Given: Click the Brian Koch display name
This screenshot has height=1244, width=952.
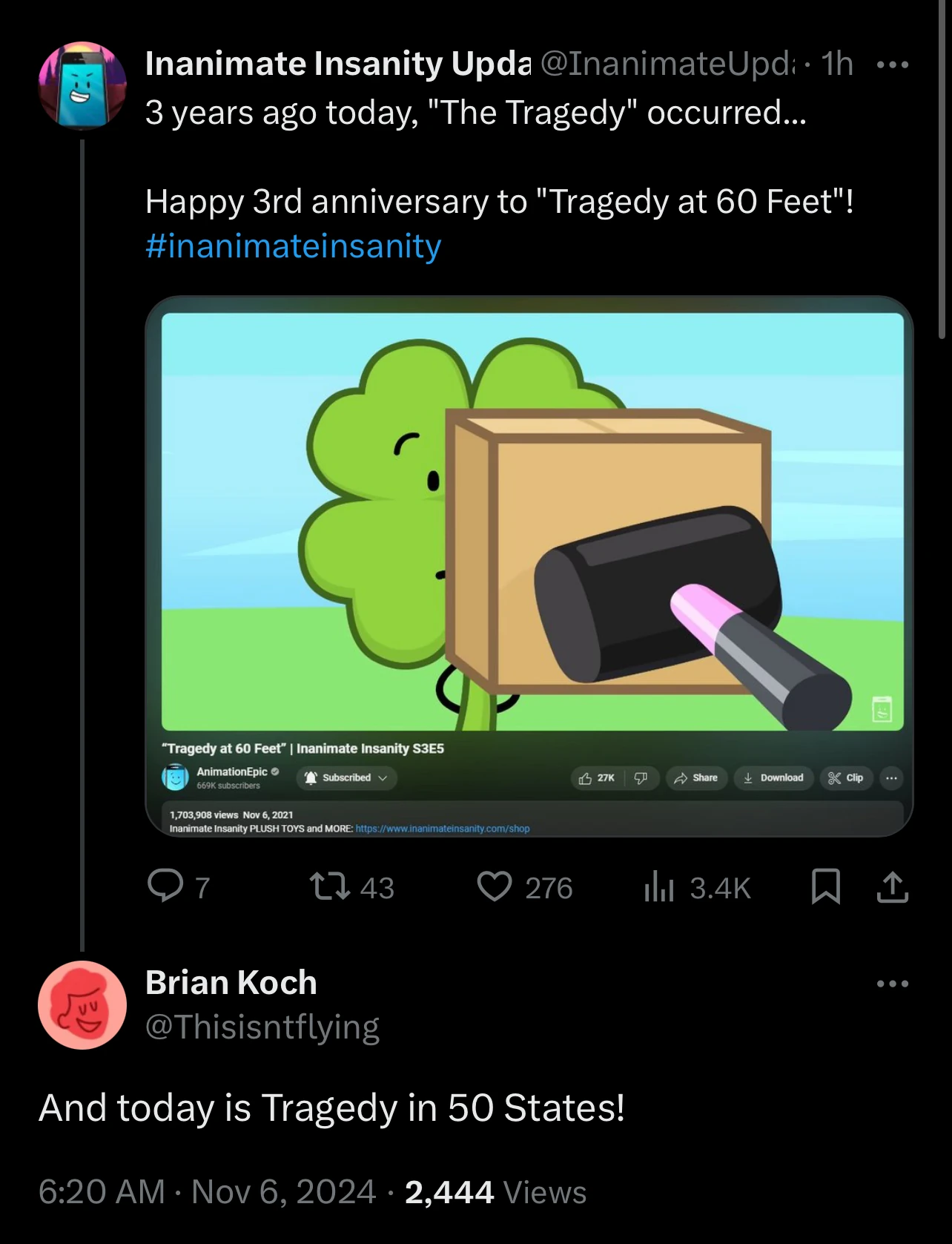Looking at the screenshot, I should (x=231, y=982).
